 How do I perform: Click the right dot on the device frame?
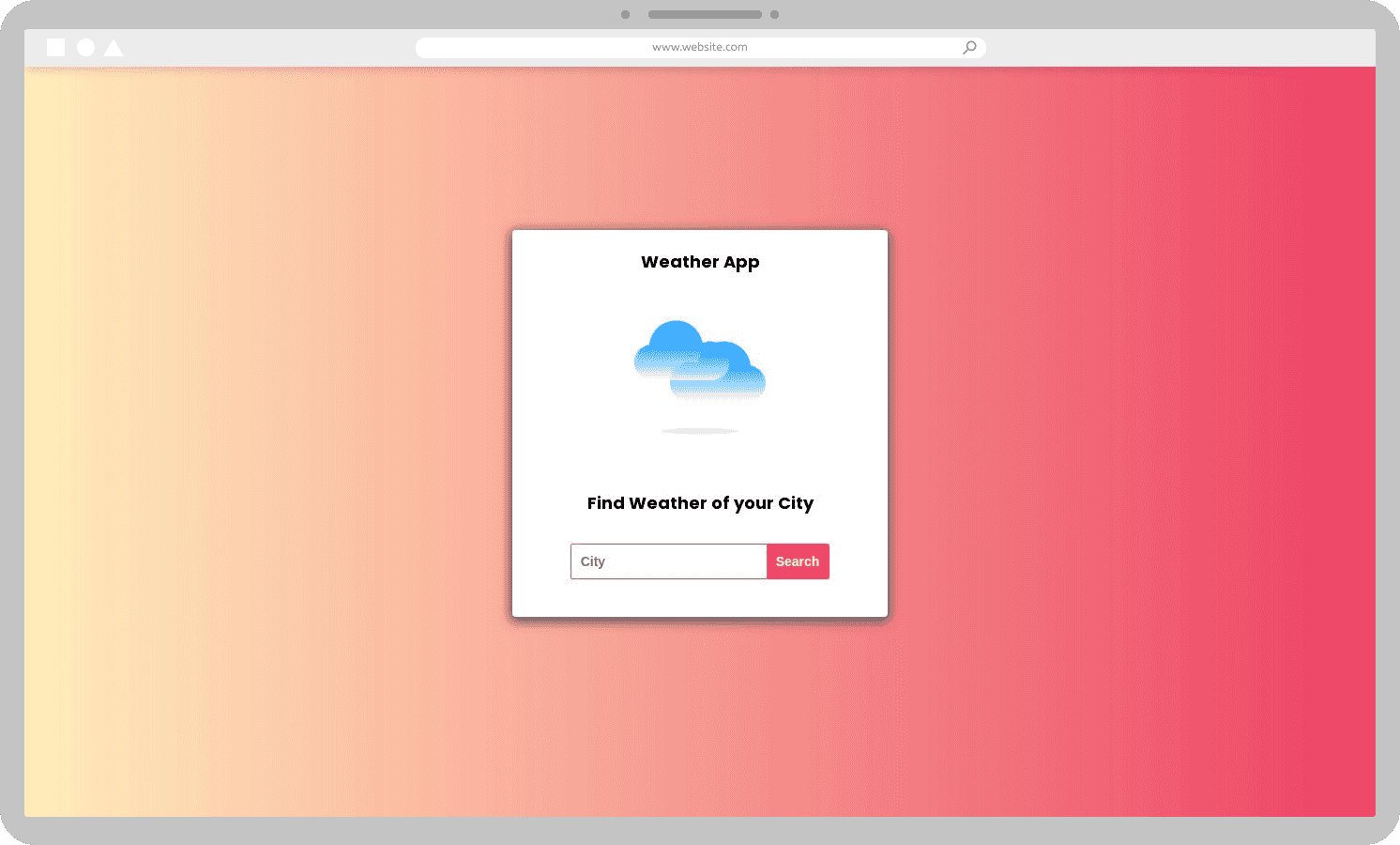[774, 14]
